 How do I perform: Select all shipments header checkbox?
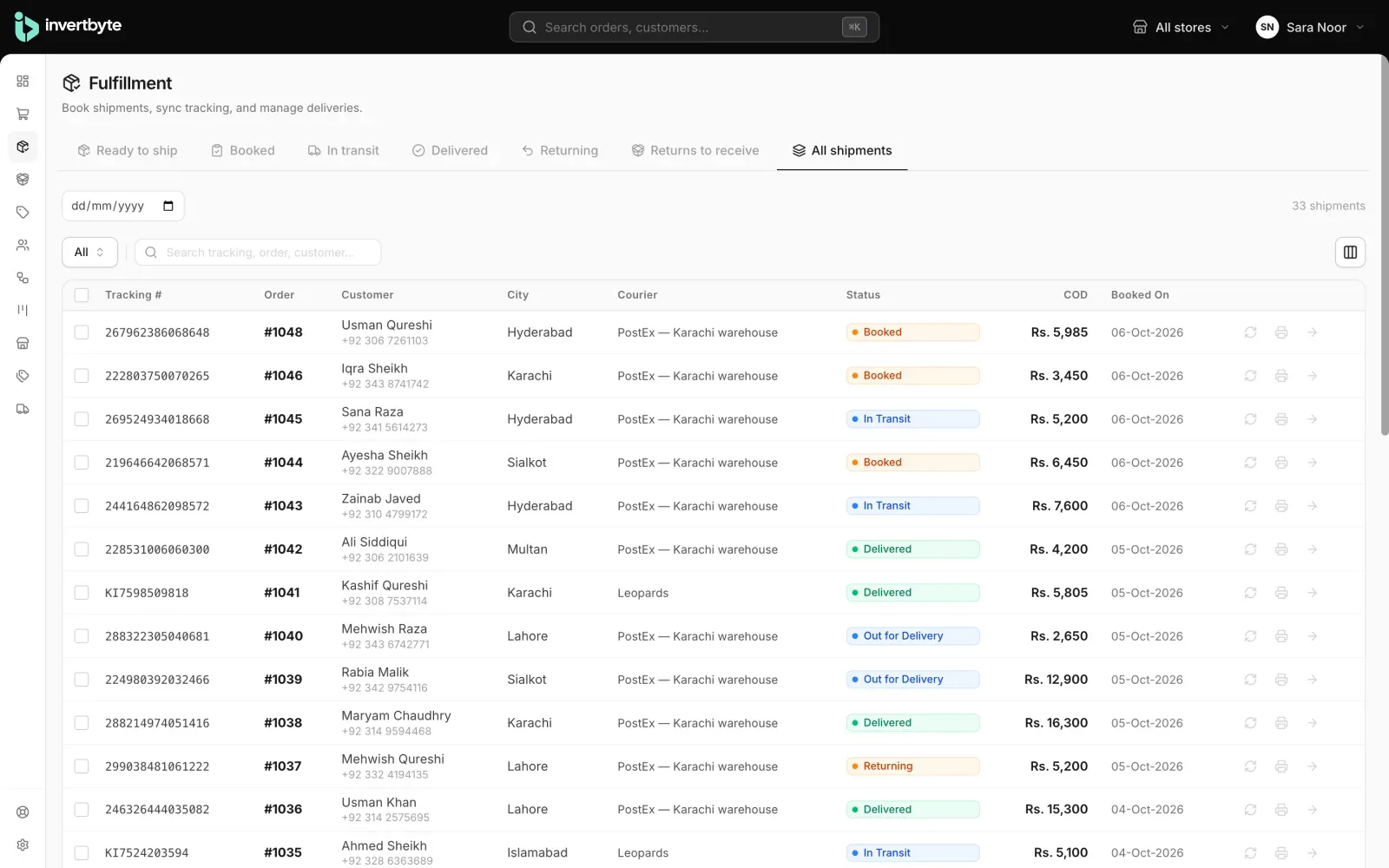point(82,295)
